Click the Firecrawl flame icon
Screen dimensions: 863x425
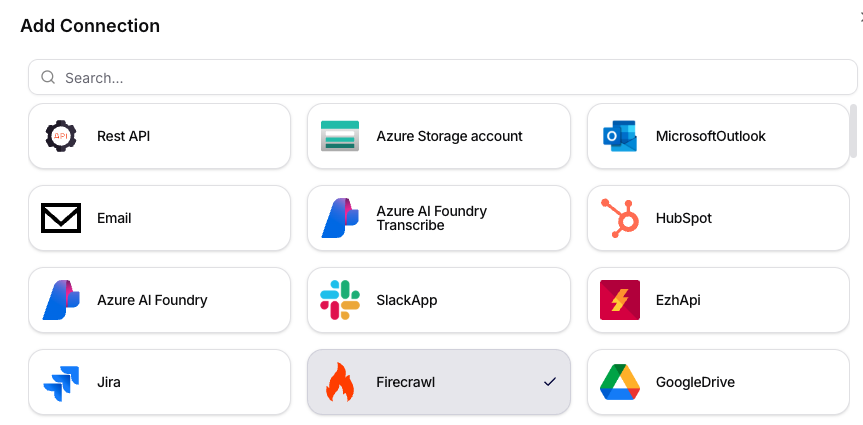[x=340, y=382]
